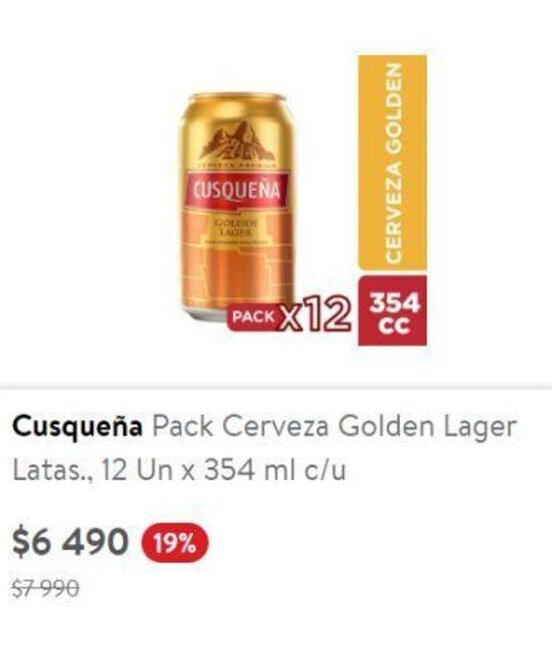This screenshot has width=552, height=645.
Task: Click the PACK x12 label badge
Action: point(291,317)
